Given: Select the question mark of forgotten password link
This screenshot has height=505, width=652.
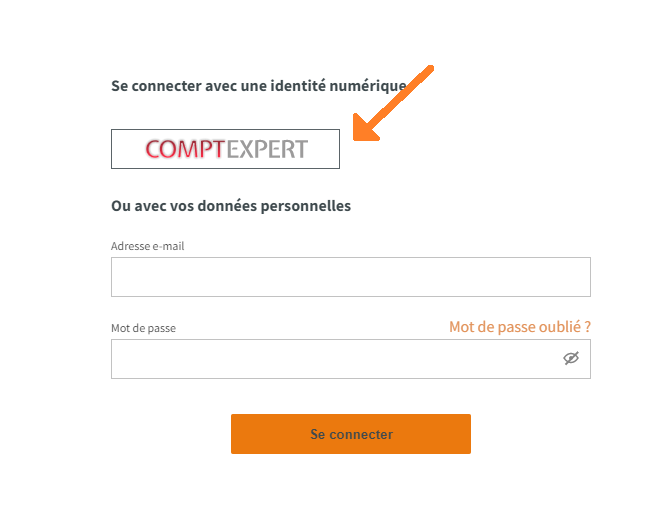Looking at the screenshot, I should 587,327.
